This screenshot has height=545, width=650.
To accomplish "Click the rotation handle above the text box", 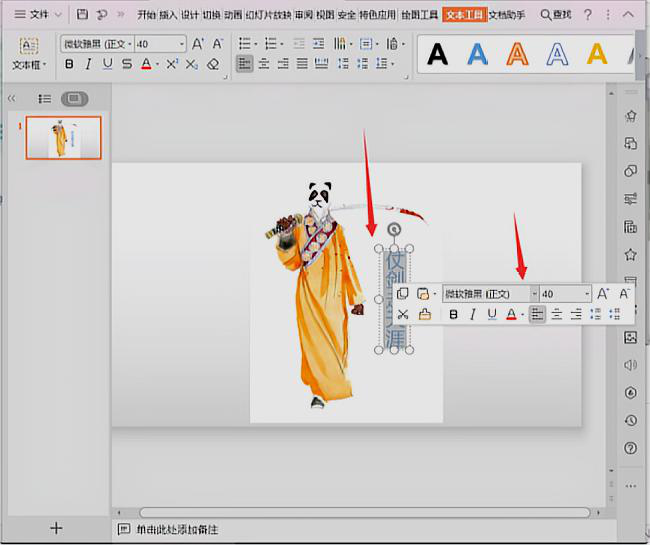I will [x=394, y=229].
